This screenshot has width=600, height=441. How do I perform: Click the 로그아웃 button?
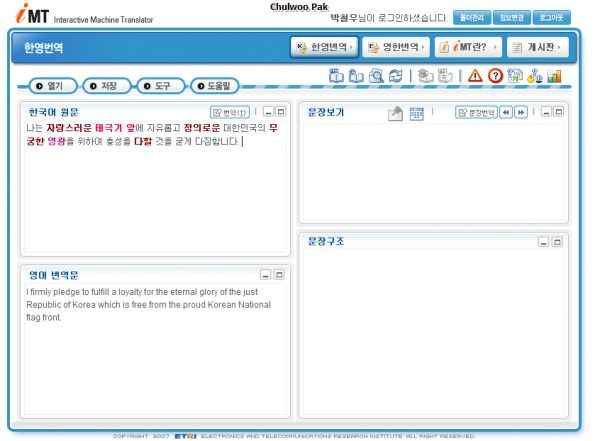(551, 18)
